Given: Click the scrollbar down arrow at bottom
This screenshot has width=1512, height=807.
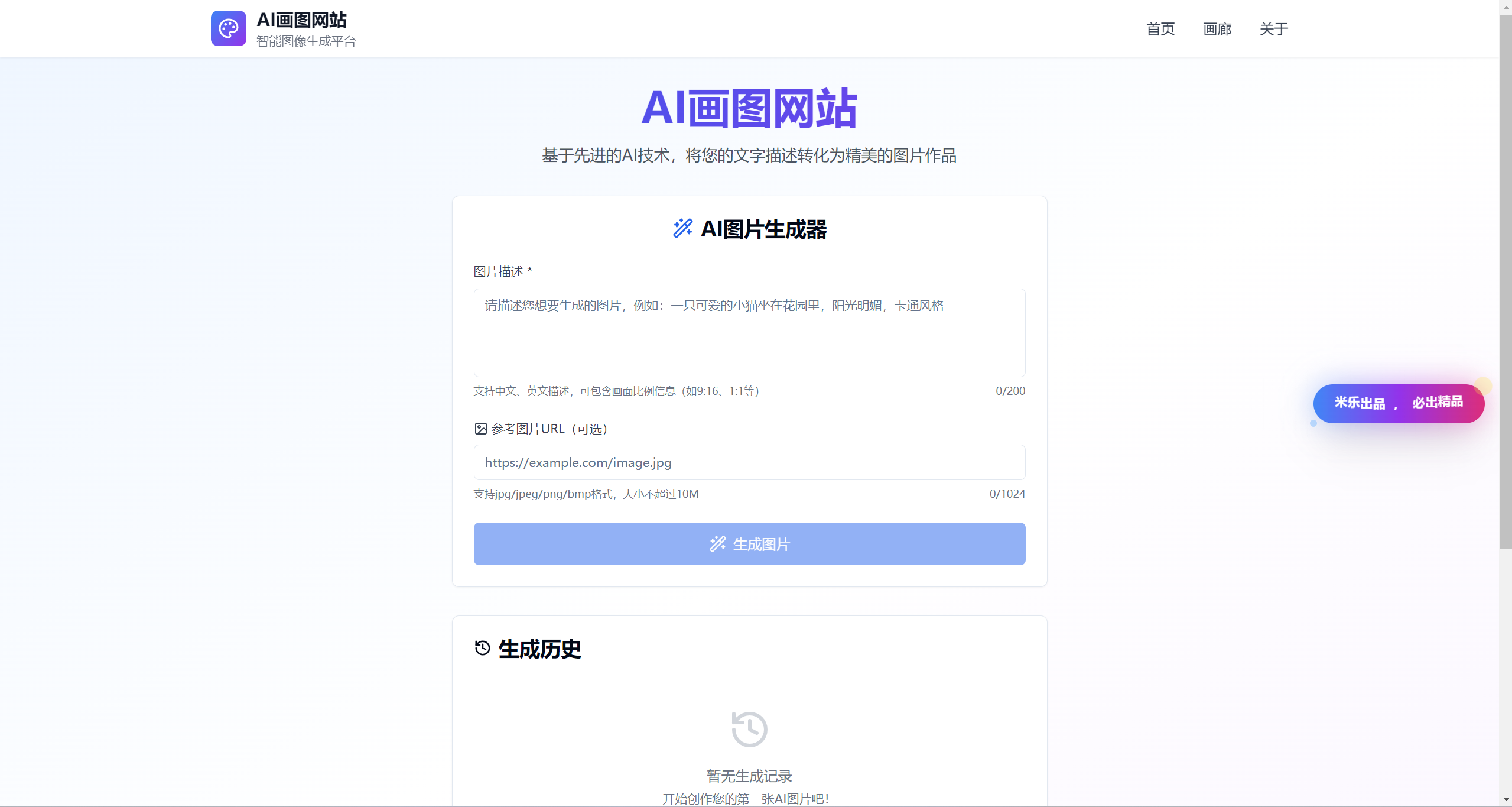Looking at the screenshot, I should point(1506,800).
